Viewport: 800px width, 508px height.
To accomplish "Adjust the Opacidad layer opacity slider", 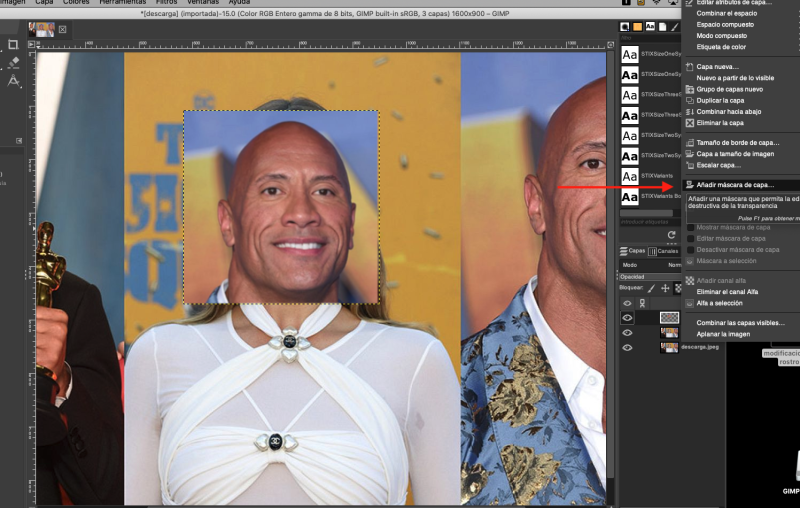I will point(650,277).
